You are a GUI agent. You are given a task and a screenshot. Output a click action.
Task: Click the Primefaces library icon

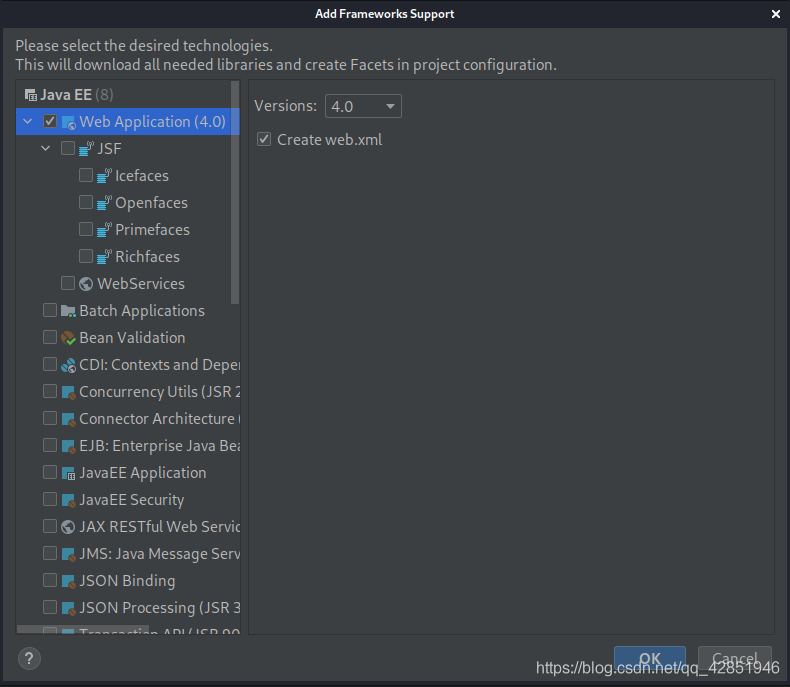point(104,230)
